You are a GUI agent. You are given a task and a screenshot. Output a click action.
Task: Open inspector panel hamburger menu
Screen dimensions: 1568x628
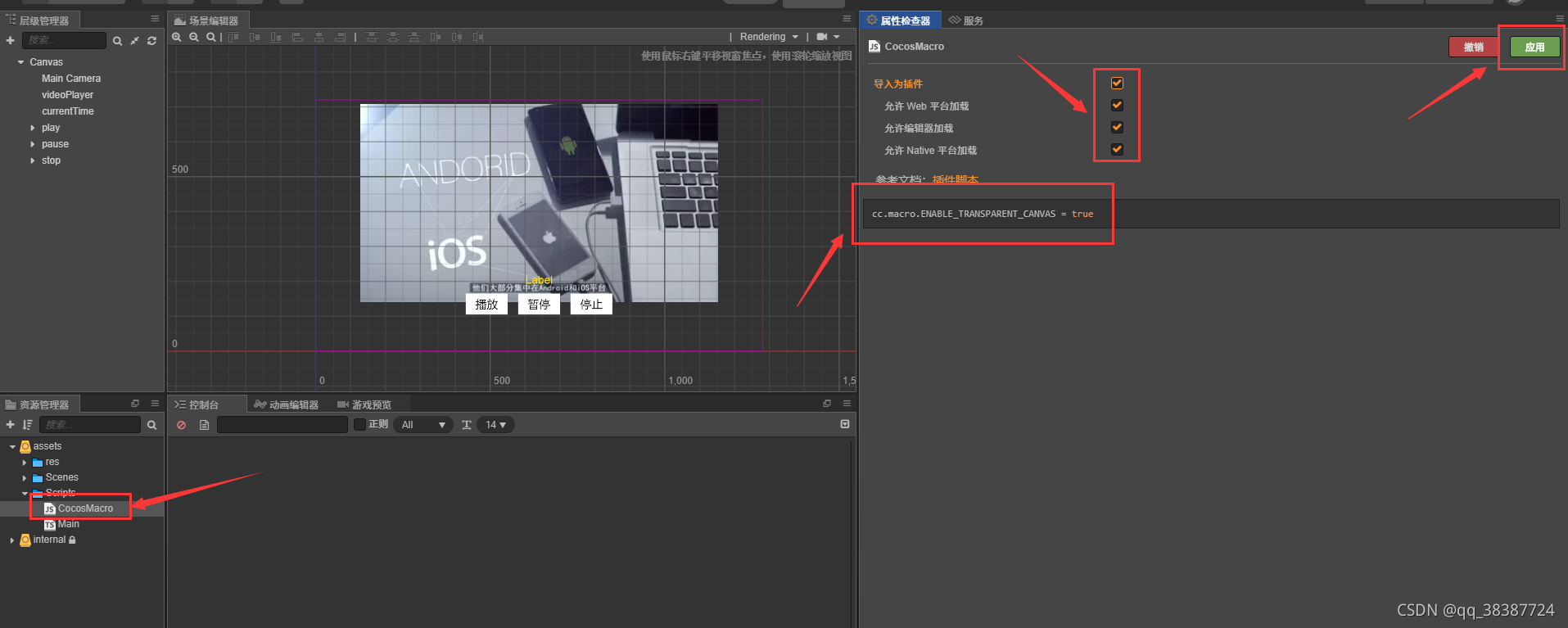(1560, 19)
